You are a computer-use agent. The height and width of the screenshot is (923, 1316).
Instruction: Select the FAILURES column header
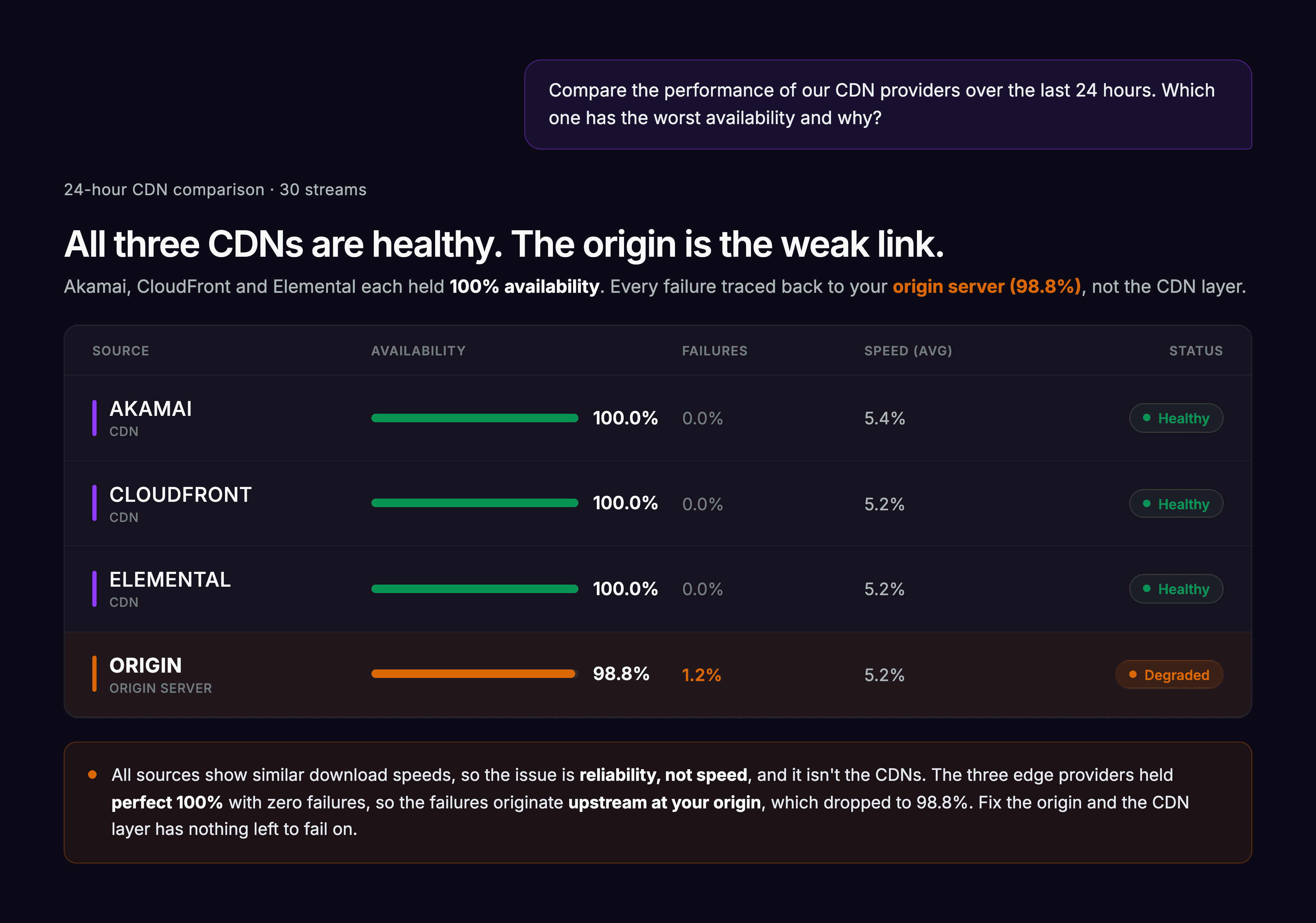[x=715, y=351]
